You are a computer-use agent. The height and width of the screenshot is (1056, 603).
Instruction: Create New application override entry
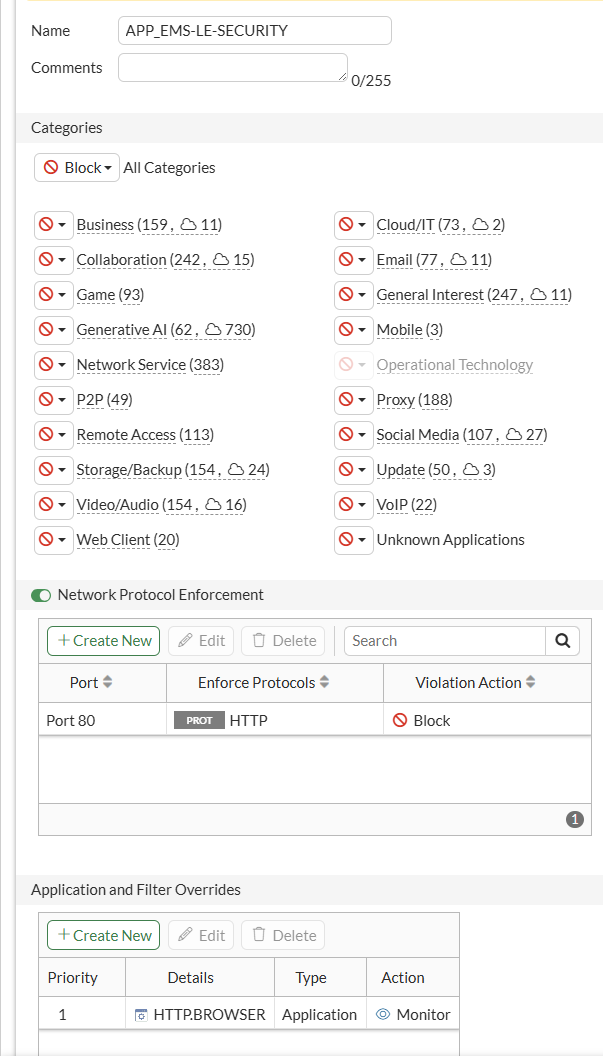point(104,935)
